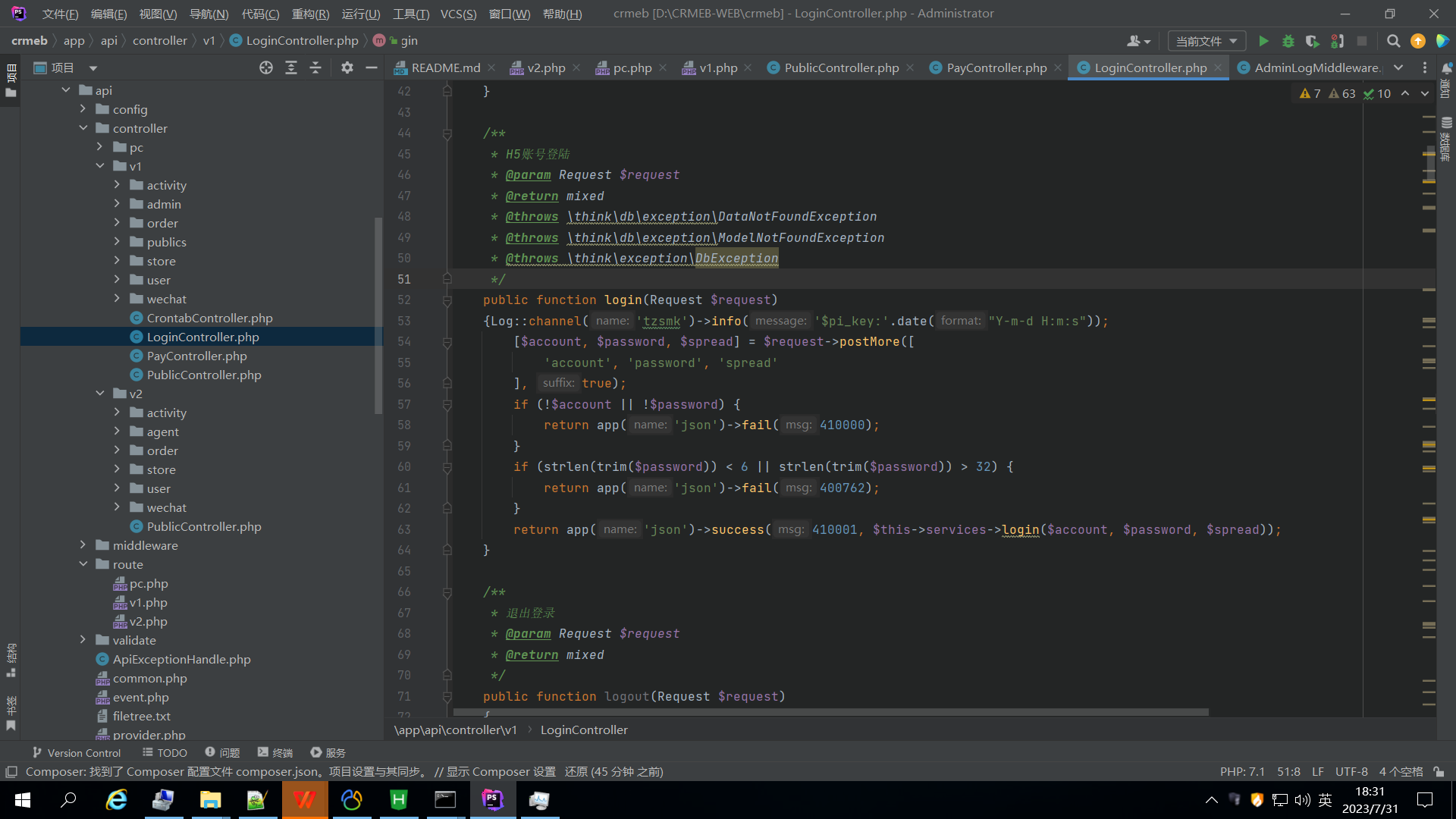Open the TODO tool window

pyautogui.click(x=165, y=752)
